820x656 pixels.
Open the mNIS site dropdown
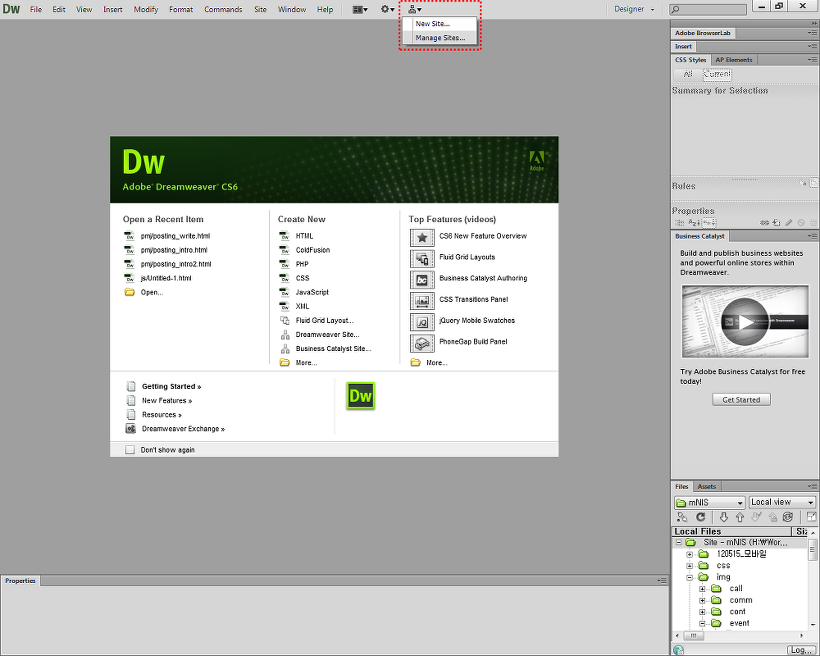click(710, 503)
